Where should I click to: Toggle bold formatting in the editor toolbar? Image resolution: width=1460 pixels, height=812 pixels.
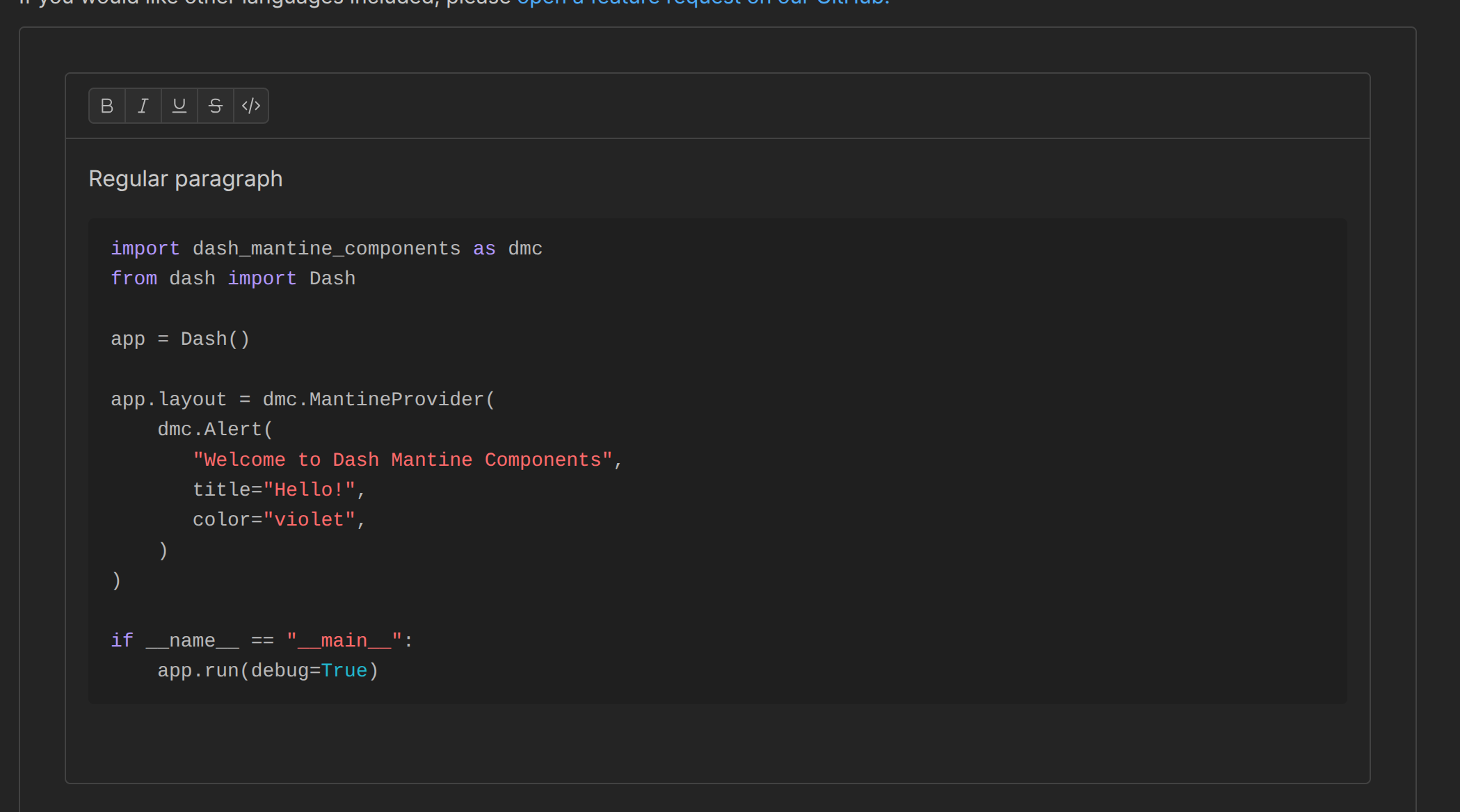pyautogui.click(x=107, y=106)
